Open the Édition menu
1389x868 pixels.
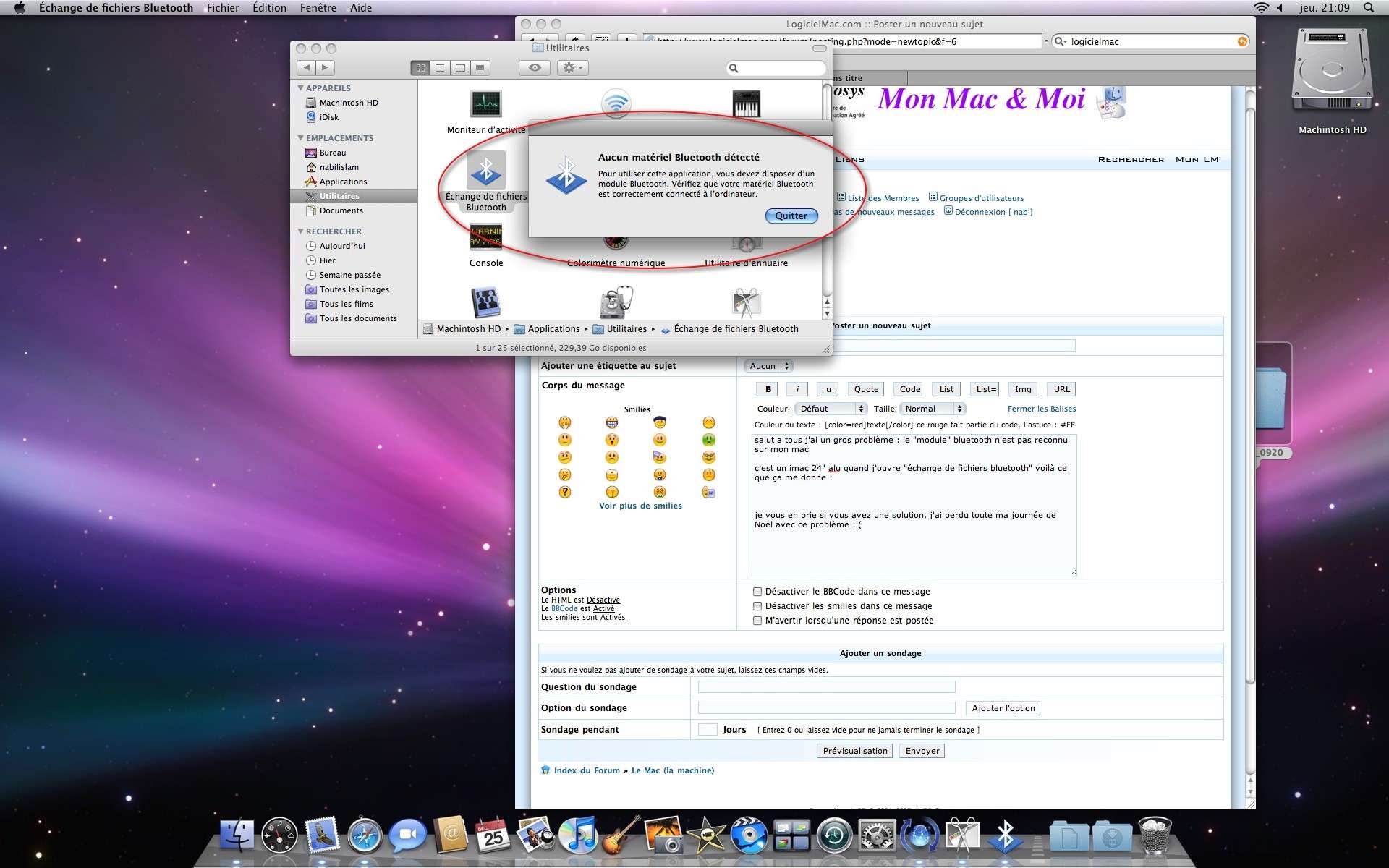[269, 7]
